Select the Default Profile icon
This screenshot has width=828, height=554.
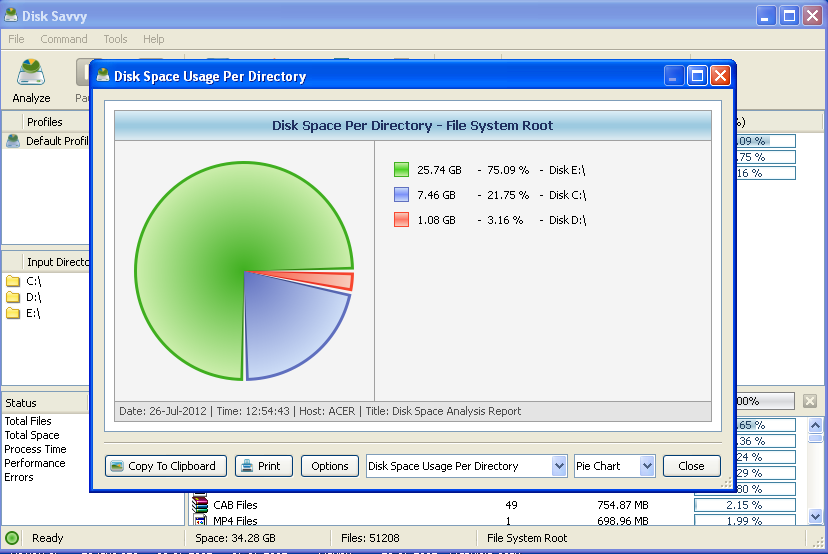pos(13,141)
